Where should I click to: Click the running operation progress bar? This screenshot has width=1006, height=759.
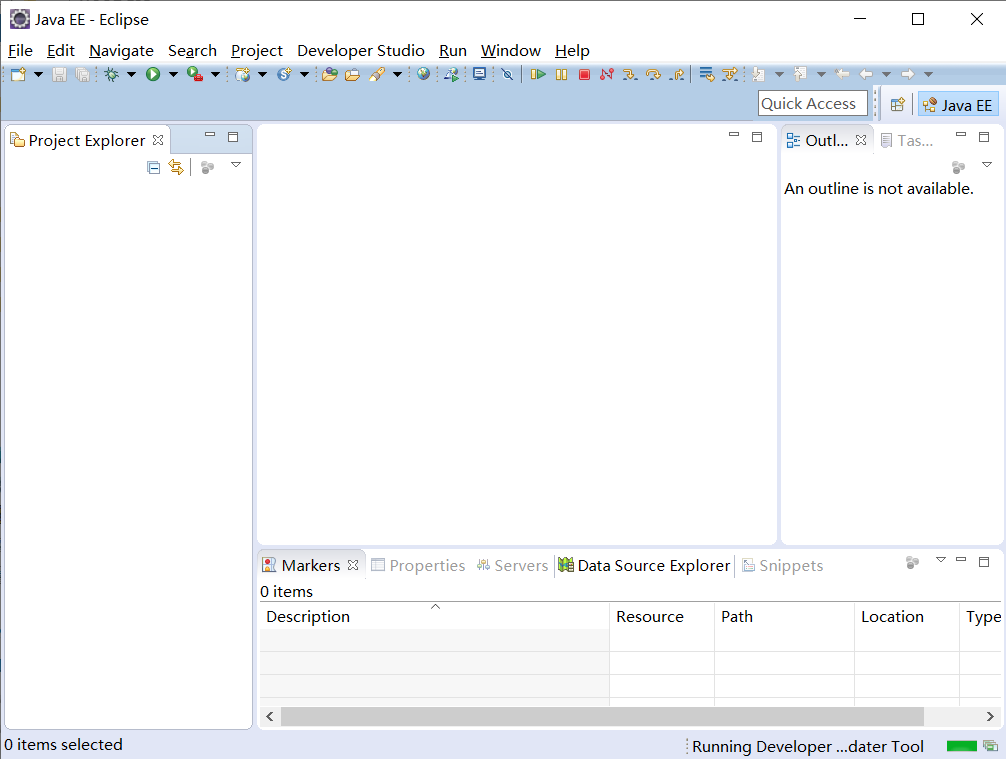[960, 746]
